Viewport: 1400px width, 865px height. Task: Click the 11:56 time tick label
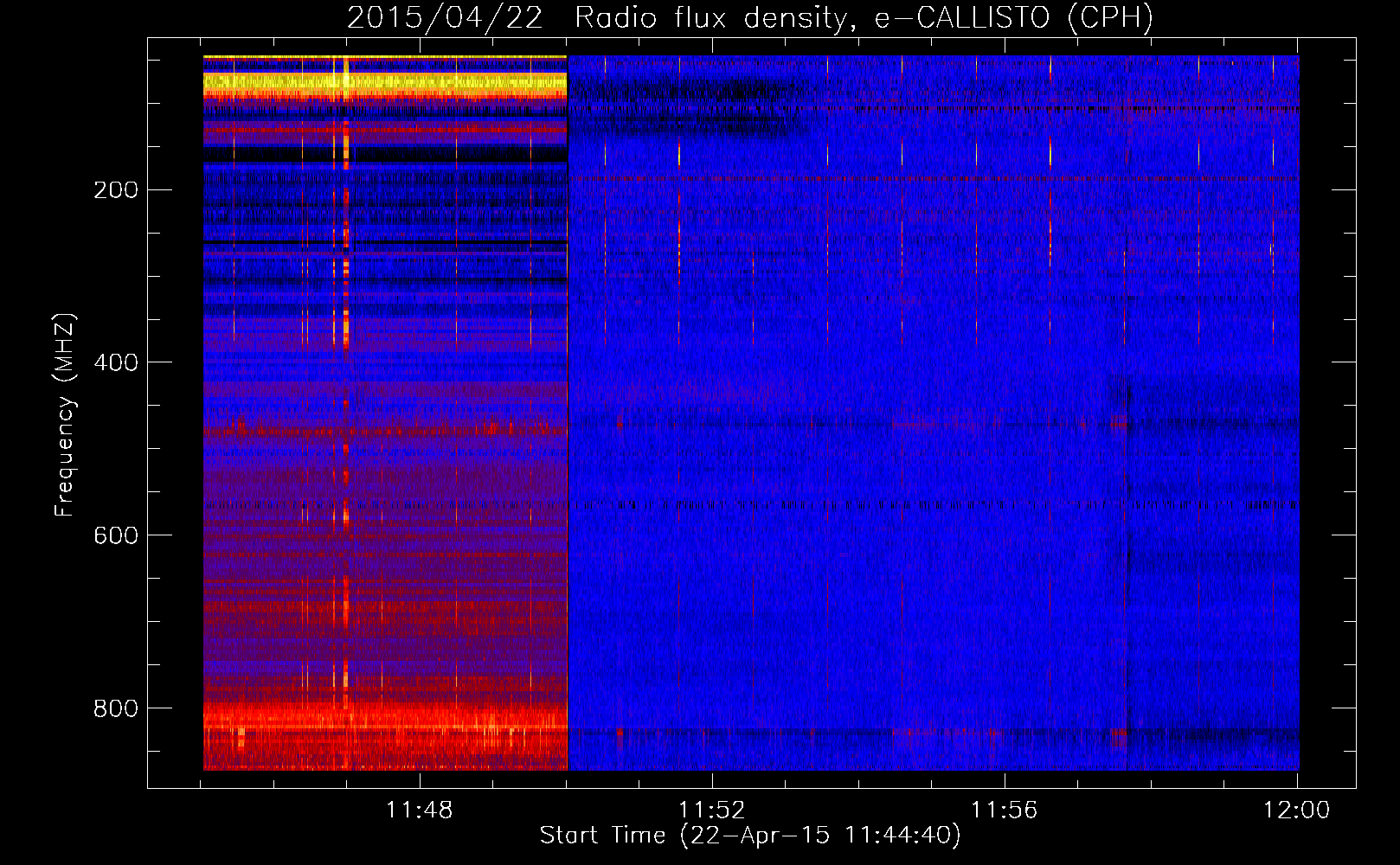(1004, 810)
